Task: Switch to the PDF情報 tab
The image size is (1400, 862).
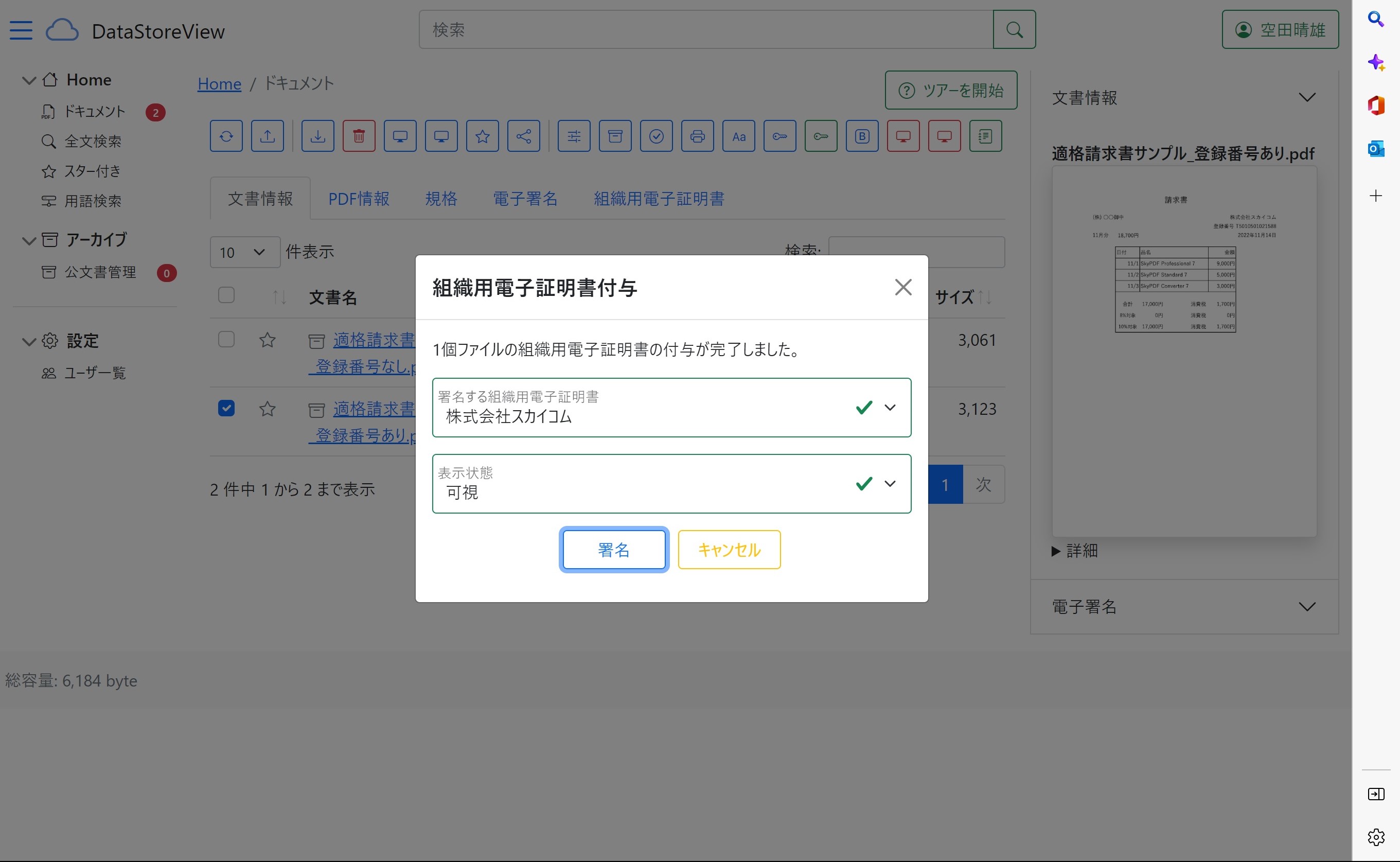Action: pos(359,199)
